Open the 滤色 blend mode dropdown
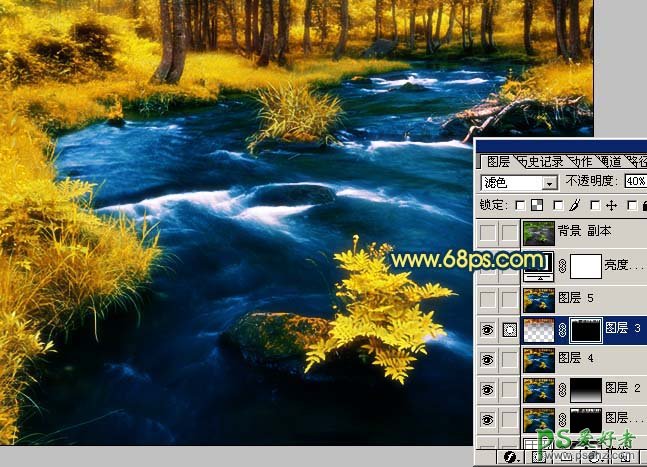 (549, 183)
